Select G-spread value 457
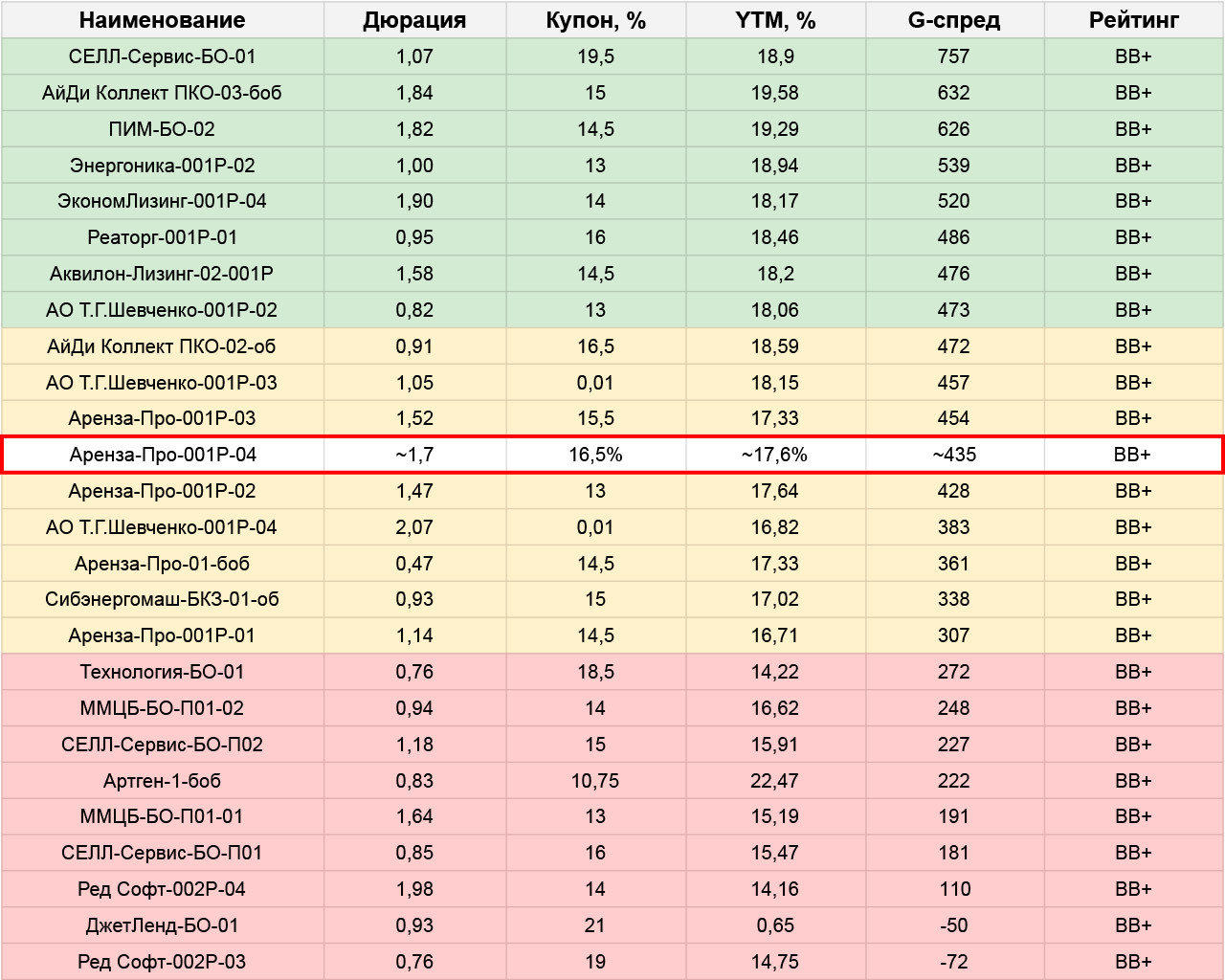The image size is (1225, 980). click(x=954, y=383)
